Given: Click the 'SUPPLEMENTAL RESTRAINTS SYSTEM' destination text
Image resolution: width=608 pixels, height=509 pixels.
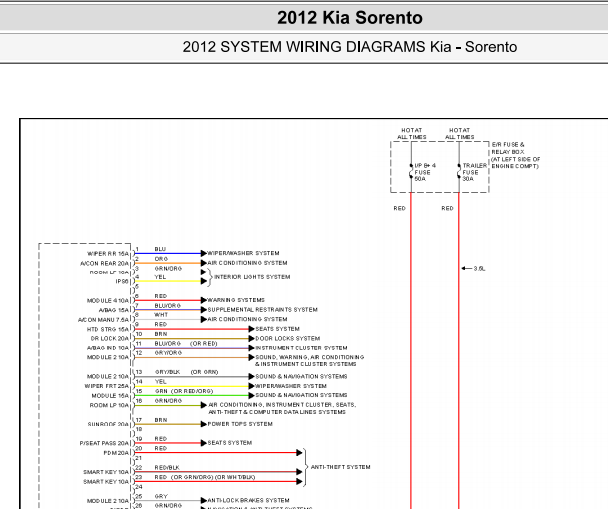Looking at the screenshot, I should (x=263, y=310).
